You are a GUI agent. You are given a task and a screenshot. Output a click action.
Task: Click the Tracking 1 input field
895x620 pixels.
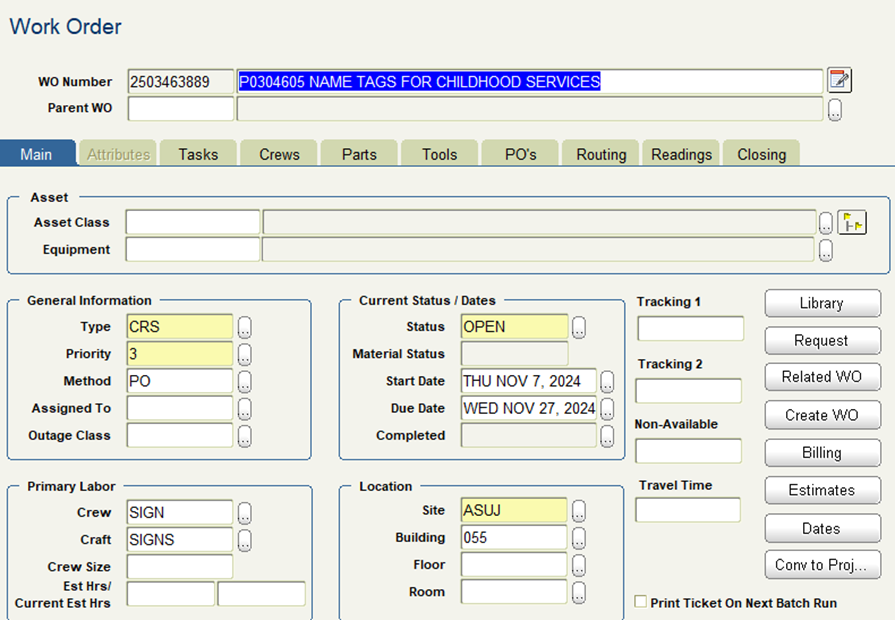(691, 329)
